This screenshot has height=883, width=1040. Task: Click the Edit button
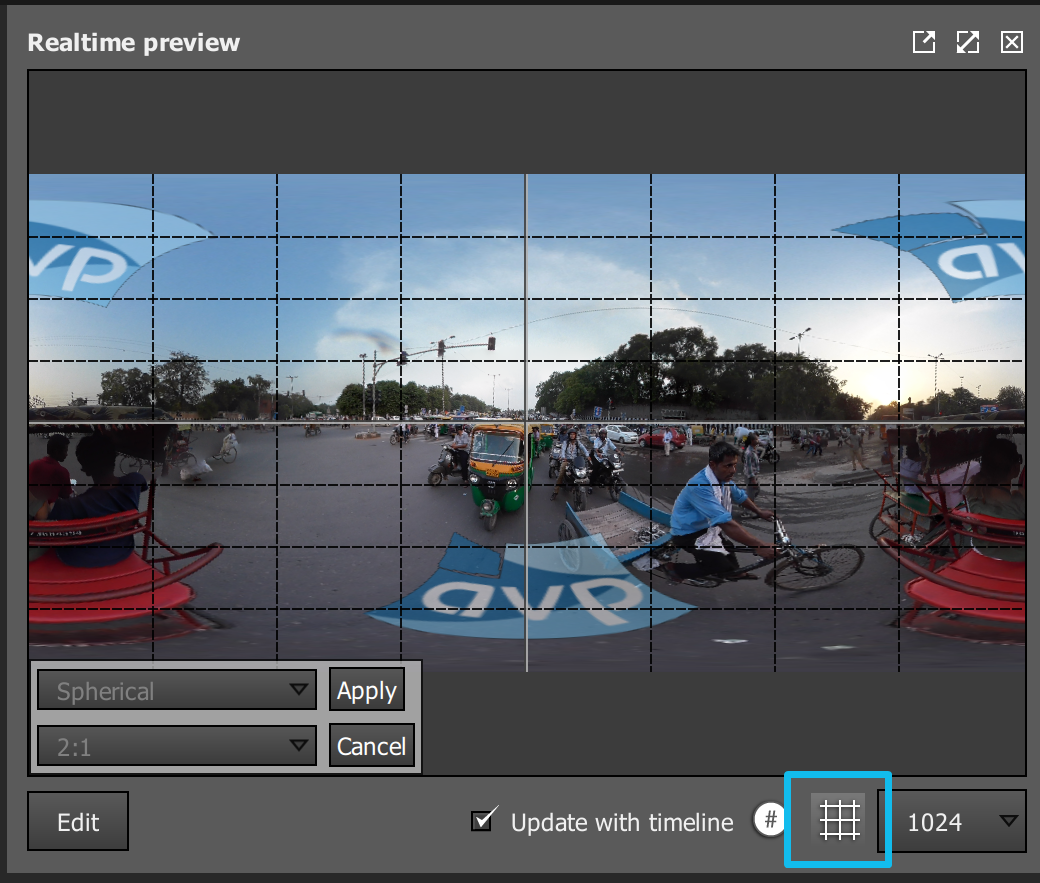[77, 820]
